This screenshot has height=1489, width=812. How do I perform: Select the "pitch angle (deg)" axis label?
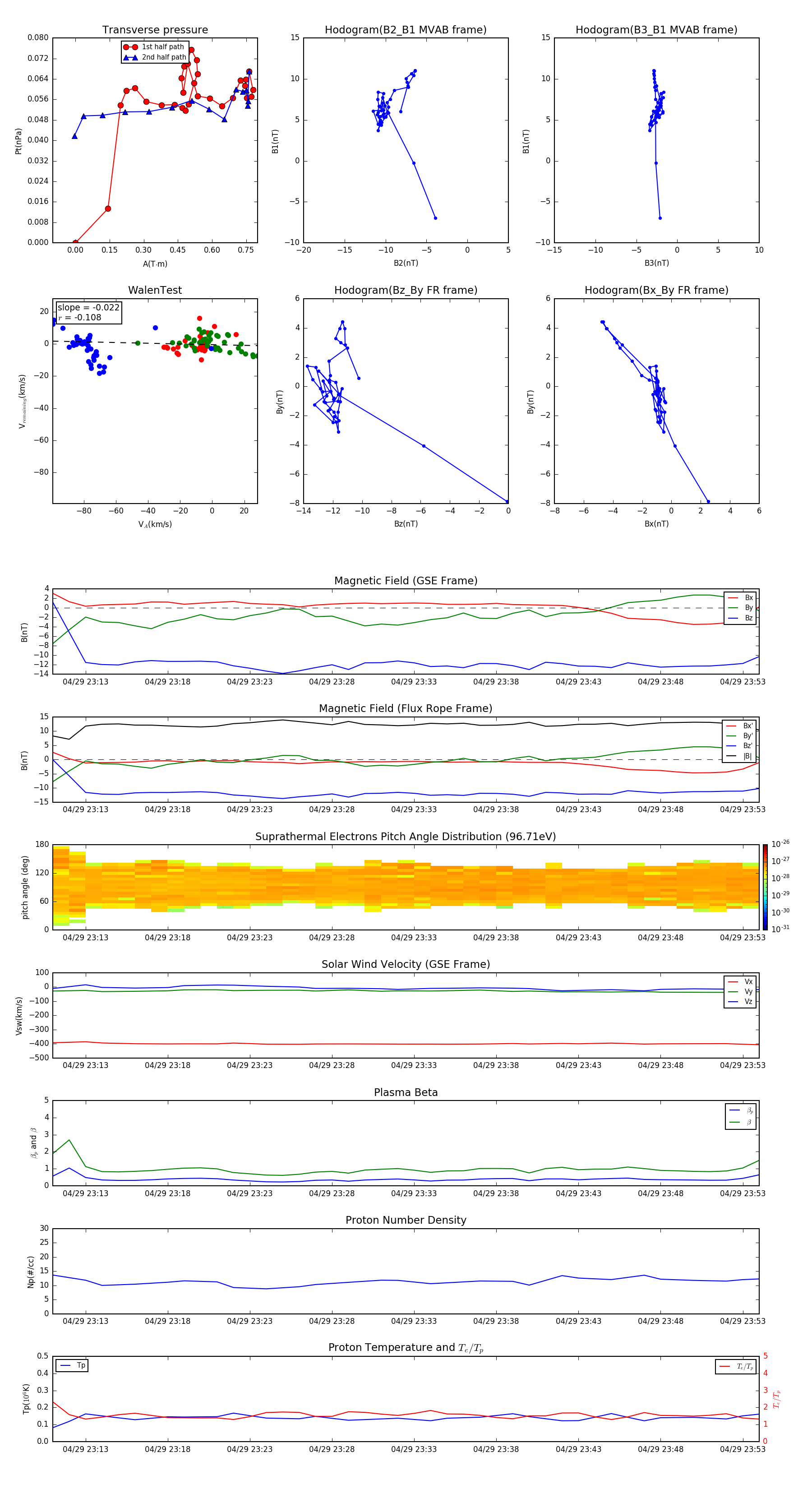[x=25, y=887]
